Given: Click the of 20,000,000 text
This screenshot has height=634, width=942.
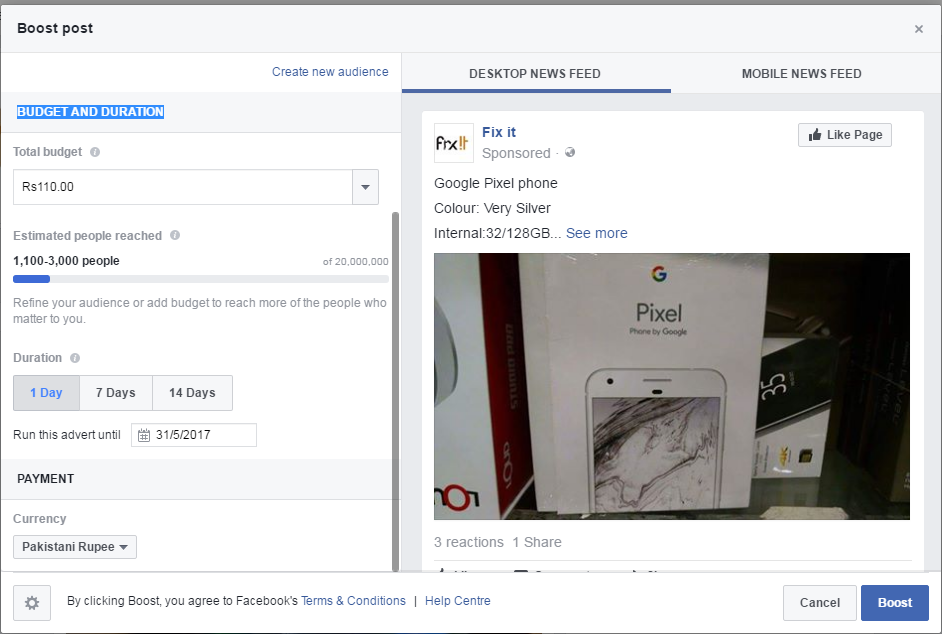Looking at the screenshot, I should (356, 261).
